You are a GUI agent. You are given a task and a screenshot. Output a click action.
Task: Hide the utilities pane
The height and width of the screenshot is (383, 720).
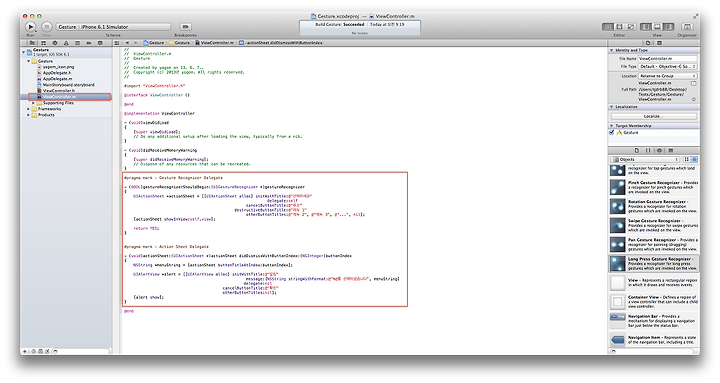pos(669,27)
